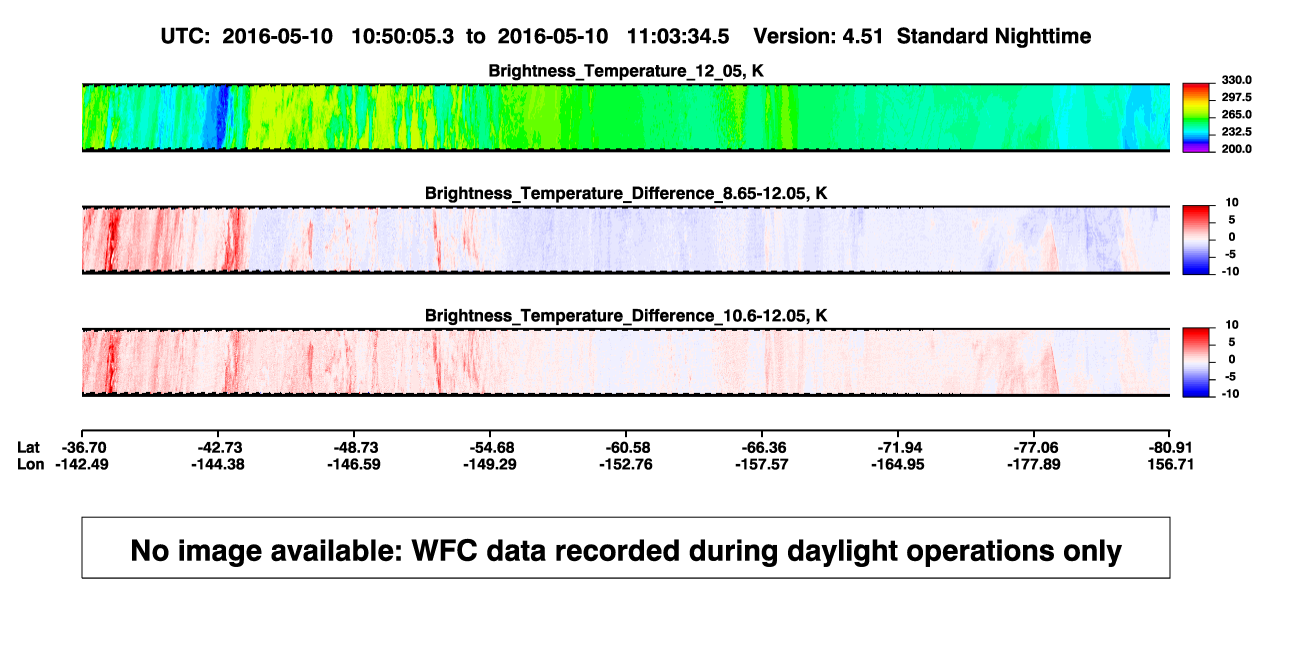Click the start time 10:50:05.3

coord(400,37)
